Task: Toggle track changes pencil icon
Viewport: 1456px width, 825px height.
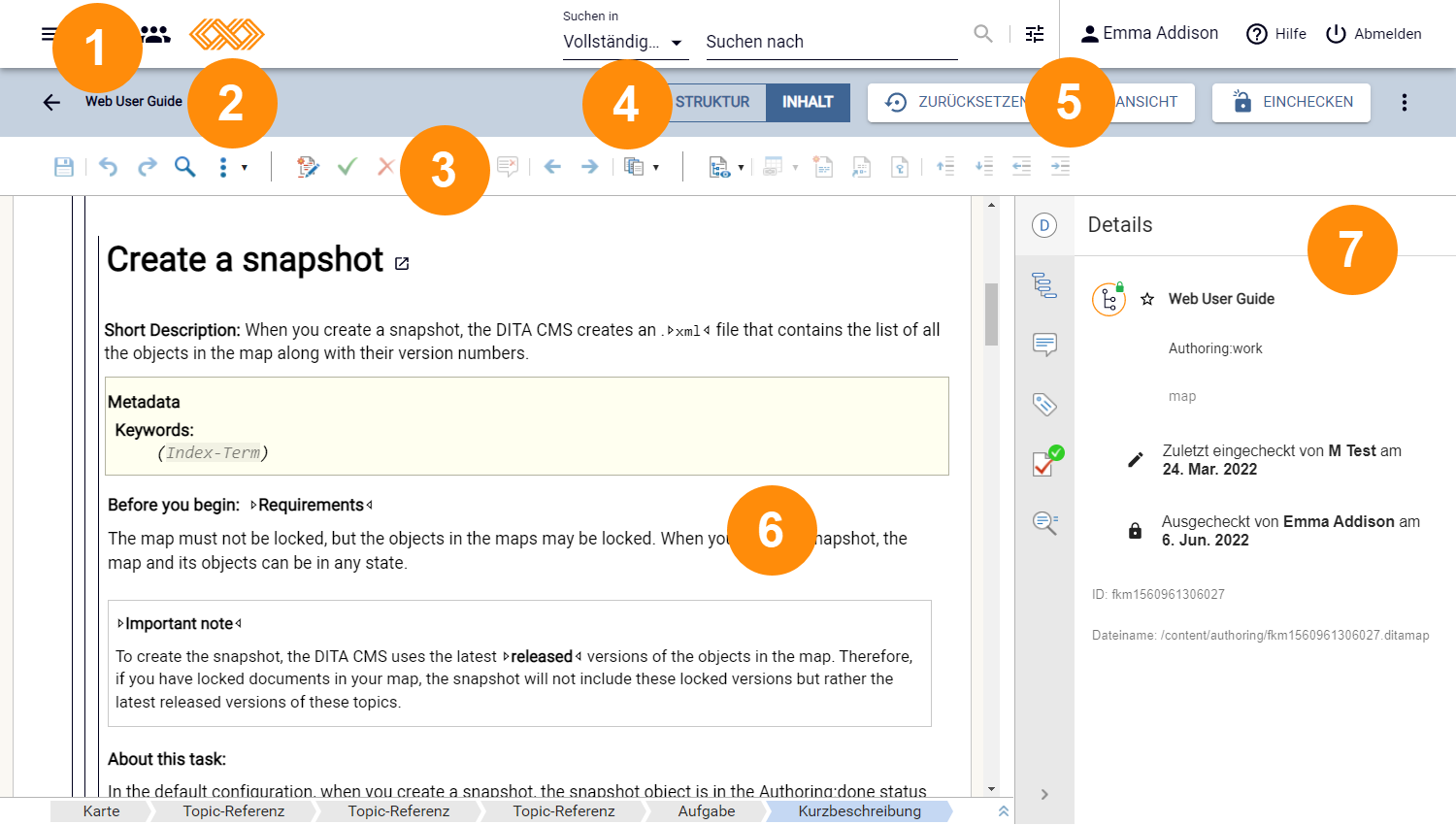Action: (308, 167)
